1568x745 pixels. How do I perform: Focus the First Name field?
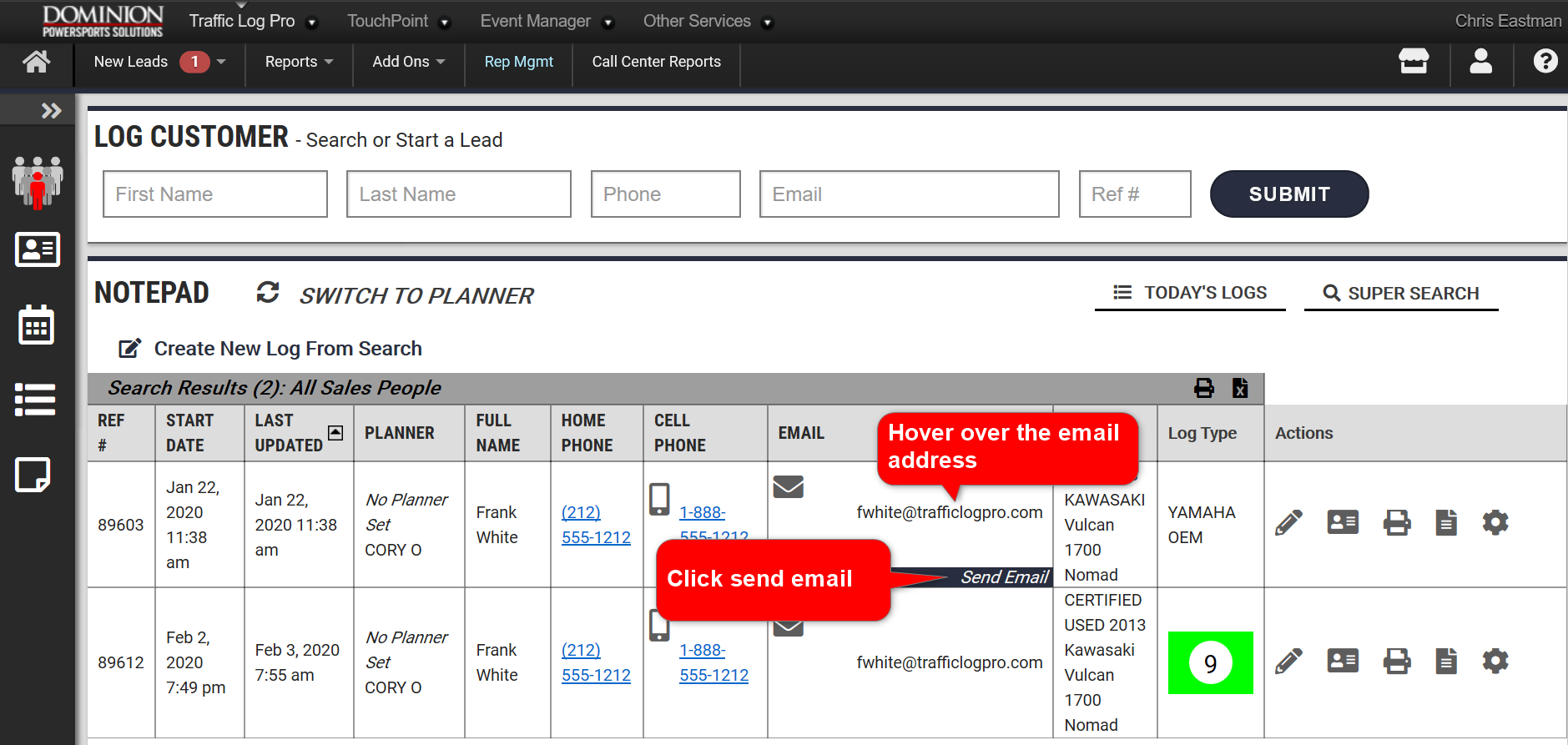pyautogui.click(x=215, y=194)
